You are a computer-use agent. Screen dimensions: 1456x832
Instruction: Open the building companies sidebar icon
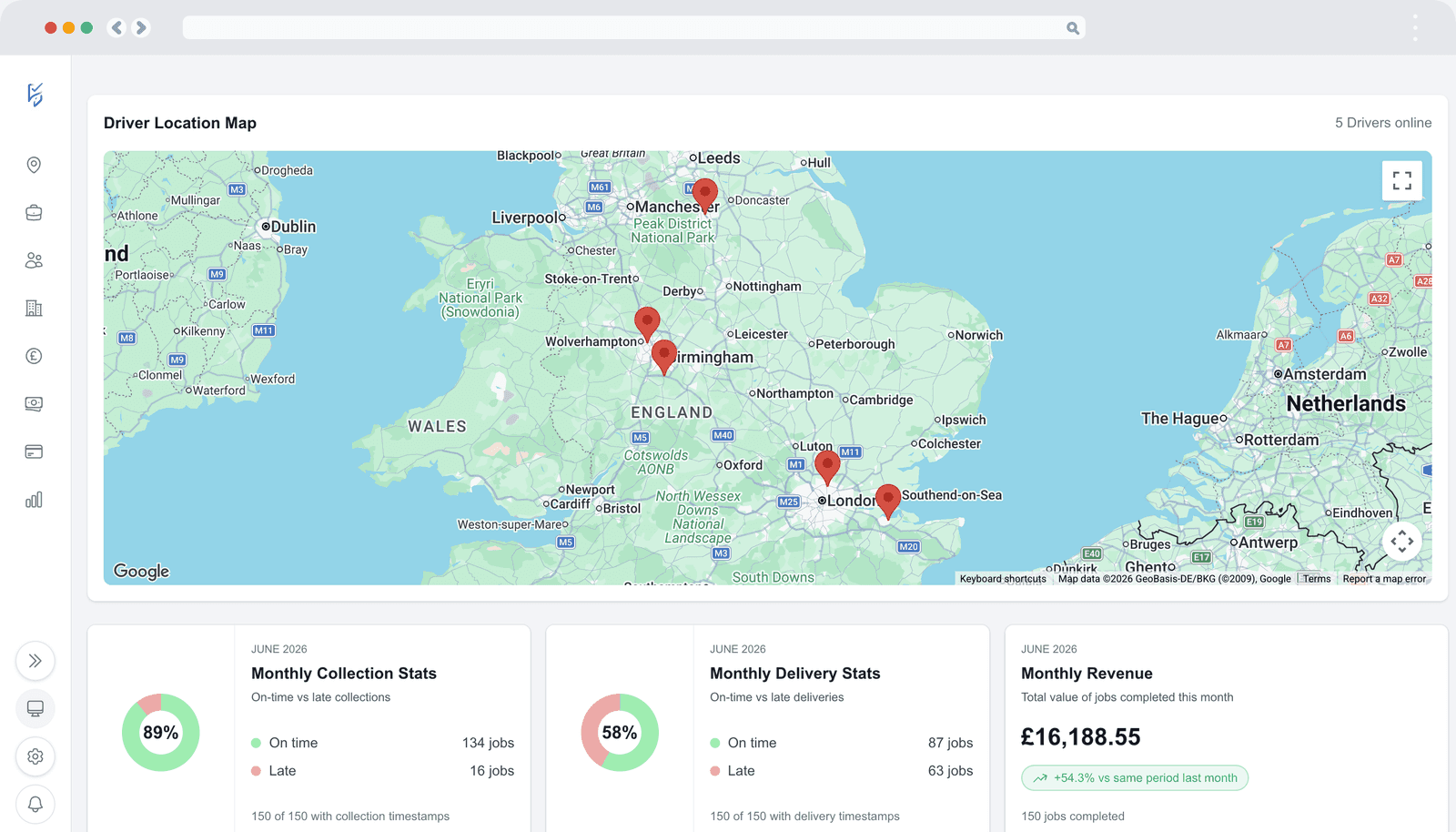click(34, 309)
